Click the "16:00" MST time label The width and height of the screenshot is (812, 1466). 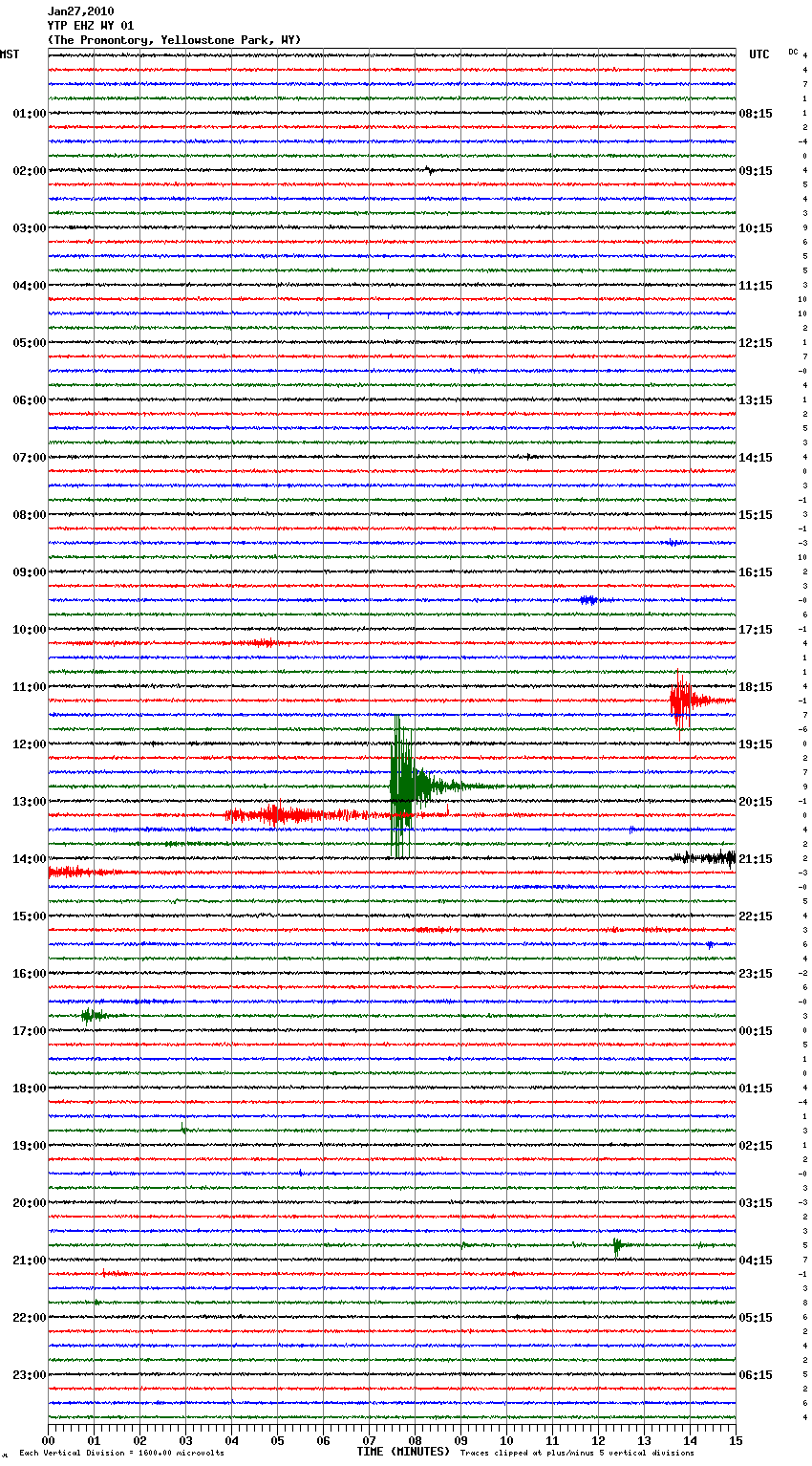click(x=29, y=974)
